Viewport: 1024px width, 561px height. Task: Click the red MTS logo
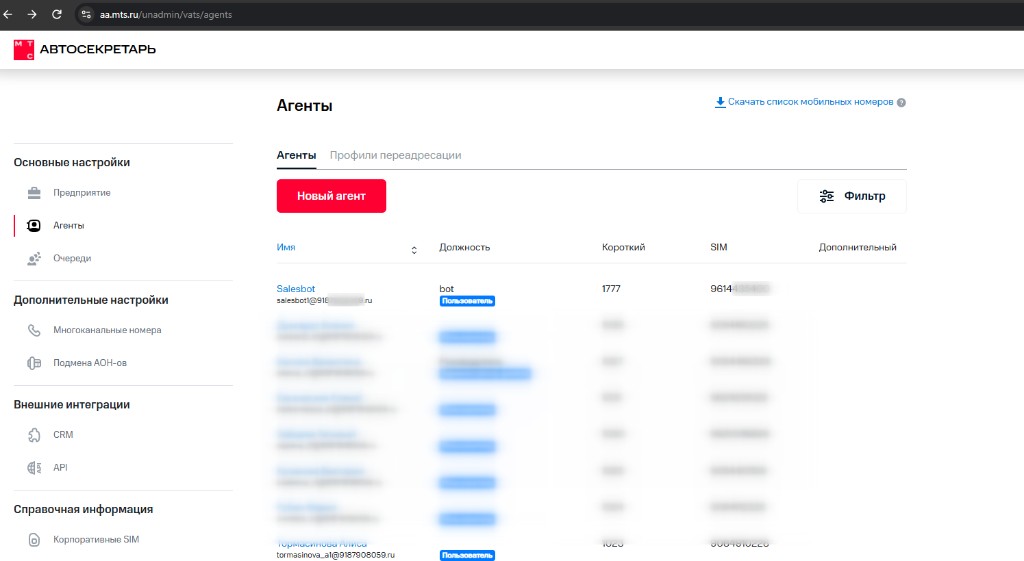[24, 50]
